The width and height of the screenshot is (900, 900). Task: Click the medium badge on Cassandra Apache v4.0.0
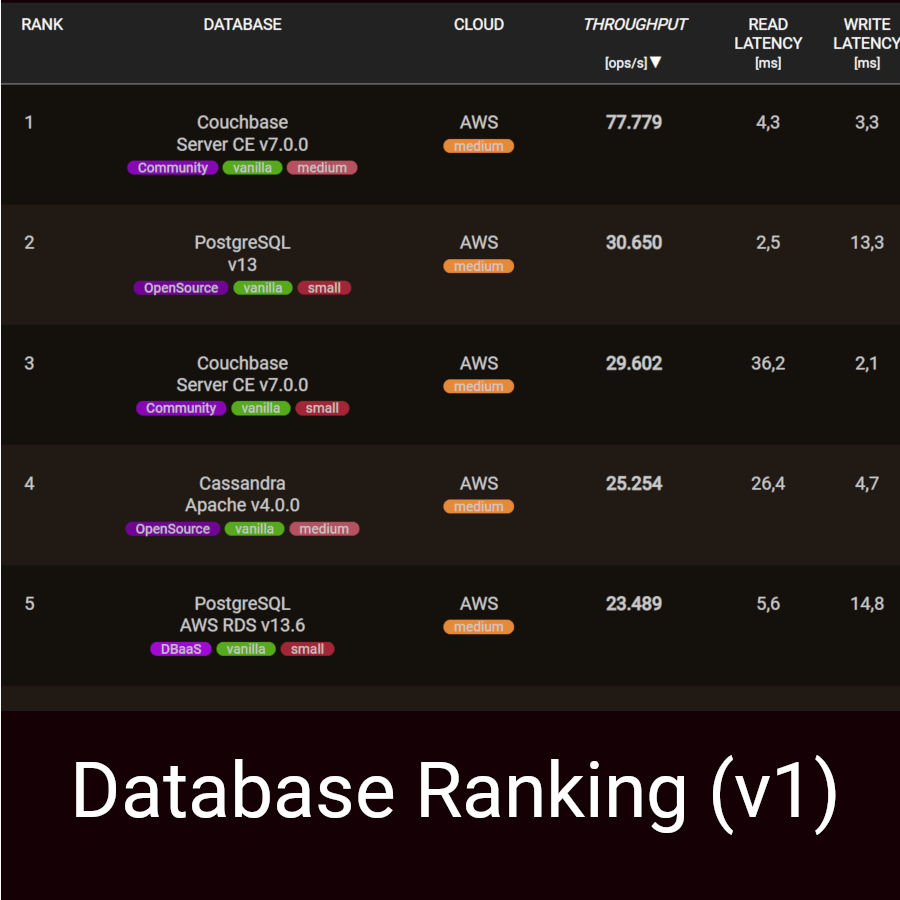(x=324, y=529)
